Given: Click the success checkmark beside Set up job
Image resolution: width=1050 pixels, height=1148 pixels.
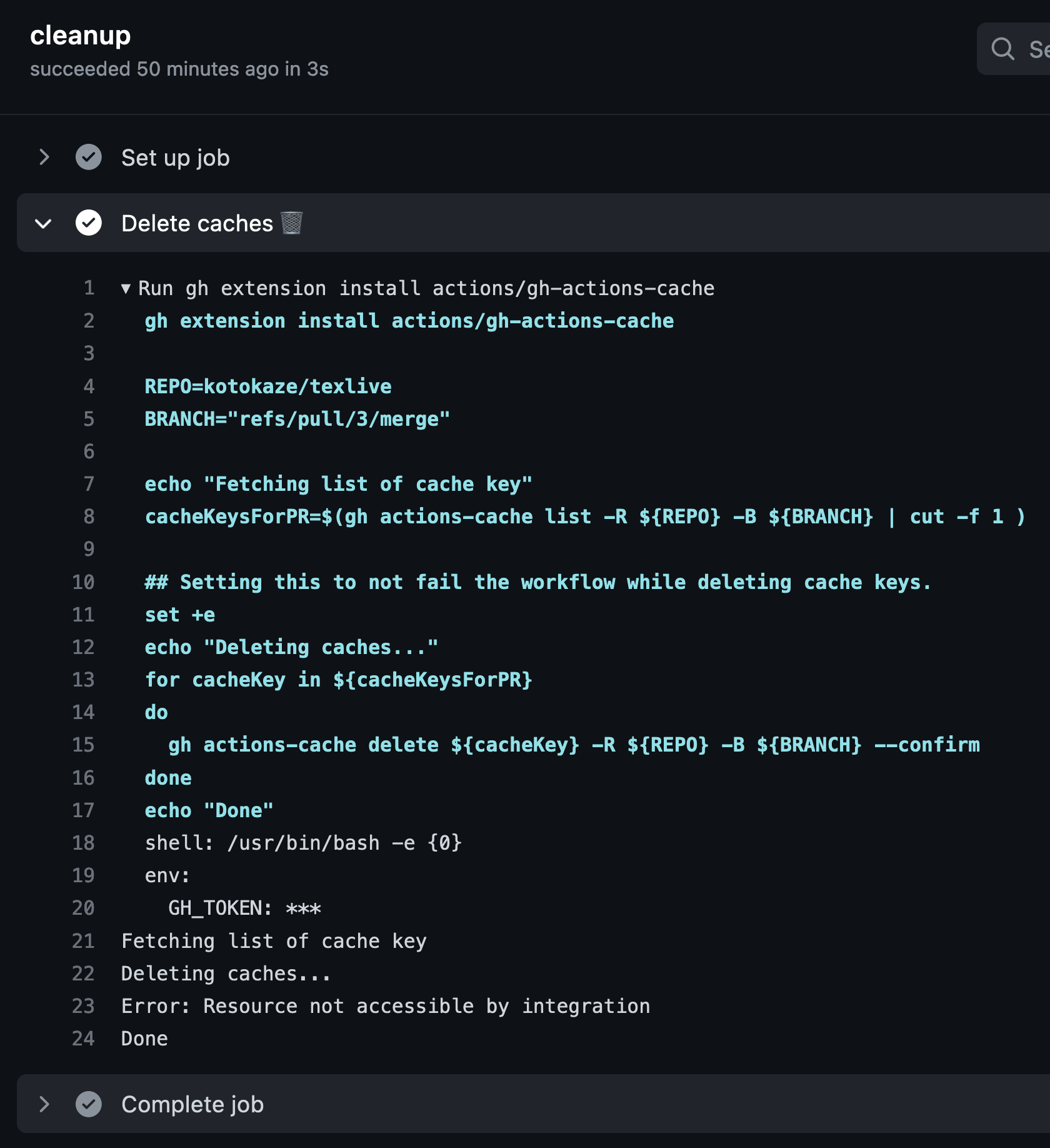Looking at the screenshot, I should point(89,158).
